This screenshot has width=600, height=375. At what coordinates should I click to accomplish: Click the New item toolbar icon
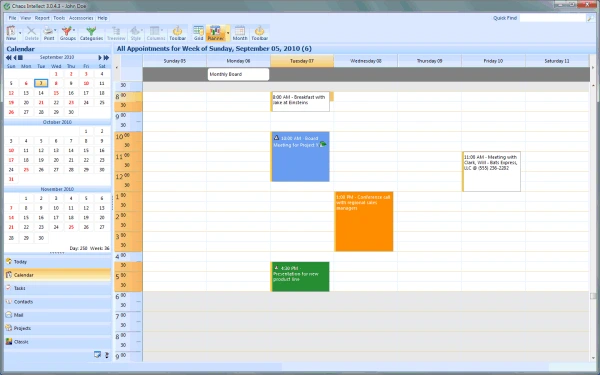(11, 33)
